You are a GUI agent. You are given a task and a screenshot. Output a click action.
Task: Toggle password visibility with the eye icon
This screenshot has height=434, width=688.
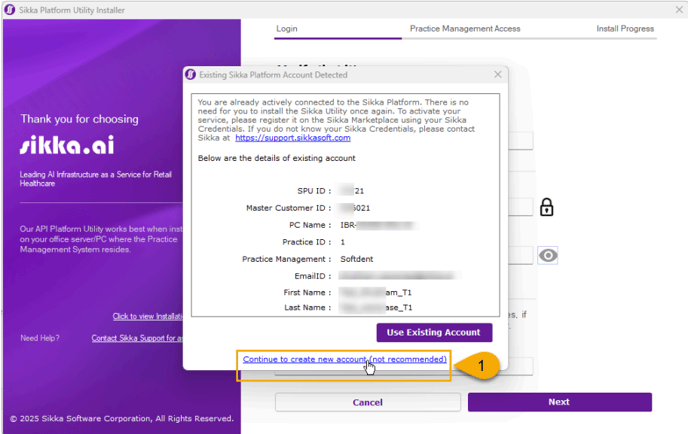[547, 256]
